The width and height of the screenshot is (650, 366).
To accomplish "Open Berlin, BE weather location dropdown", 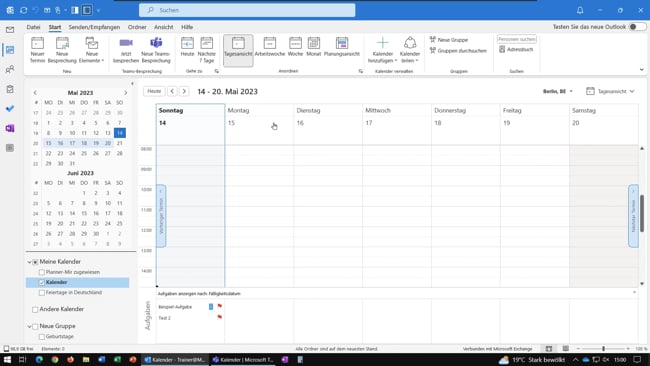I will [558, 91].
